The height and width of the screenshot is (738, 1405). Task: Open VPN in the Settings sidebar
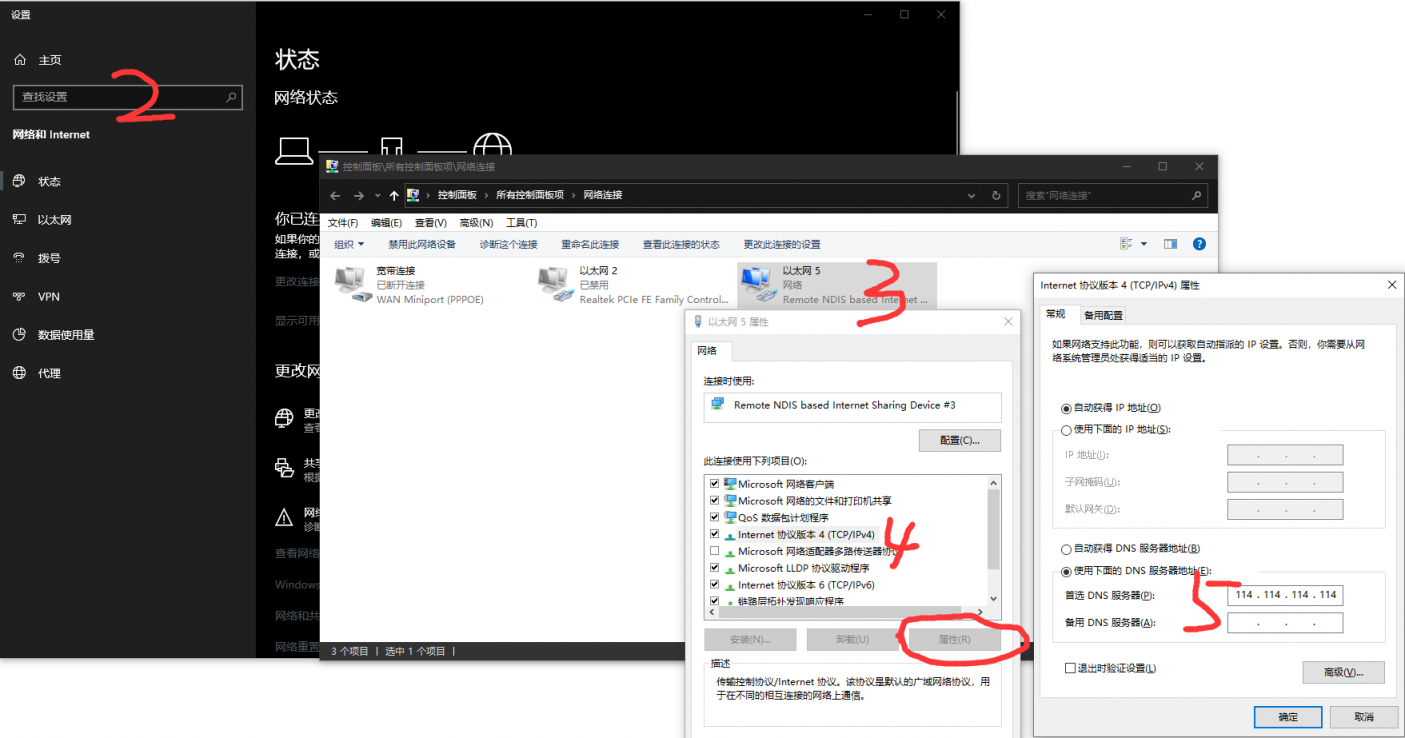point(49,297)
